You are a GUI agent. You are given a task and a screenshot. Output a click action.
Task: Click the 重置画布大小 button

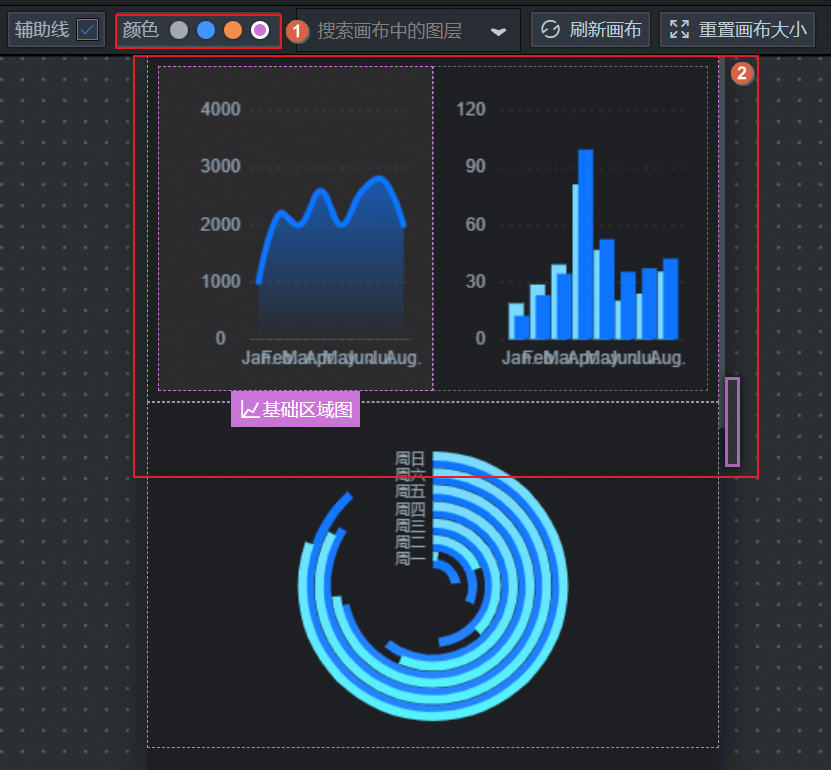[737, 30]
